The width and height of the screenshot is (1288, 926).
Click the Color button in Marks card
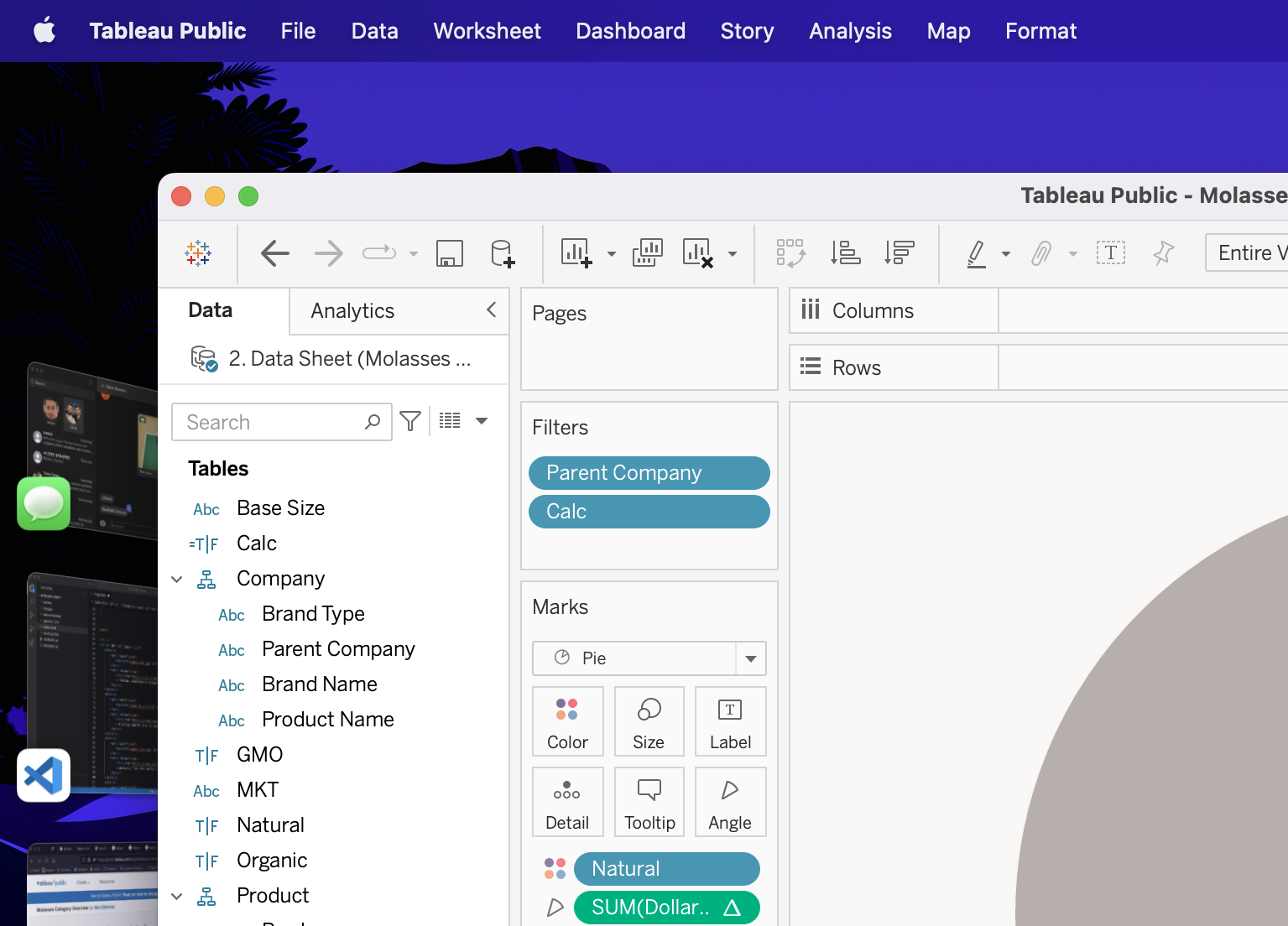coord(567,722)
